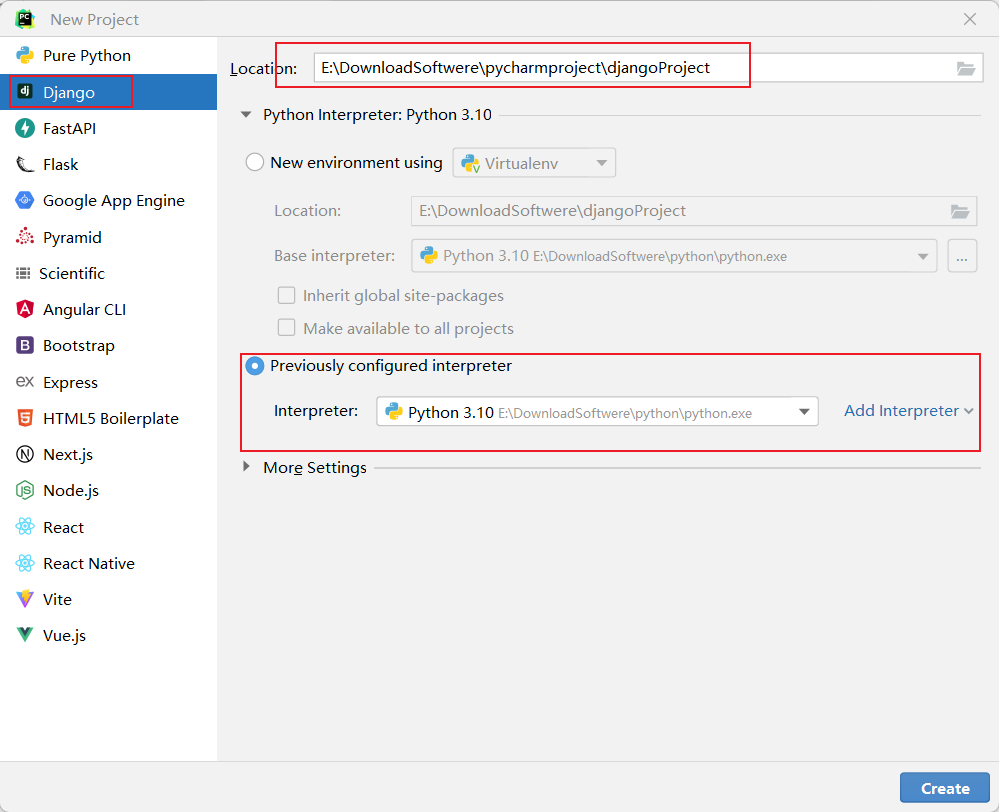999x812 pixels.
Task: Click the Angular CLI shield icon
Action: 25,309
